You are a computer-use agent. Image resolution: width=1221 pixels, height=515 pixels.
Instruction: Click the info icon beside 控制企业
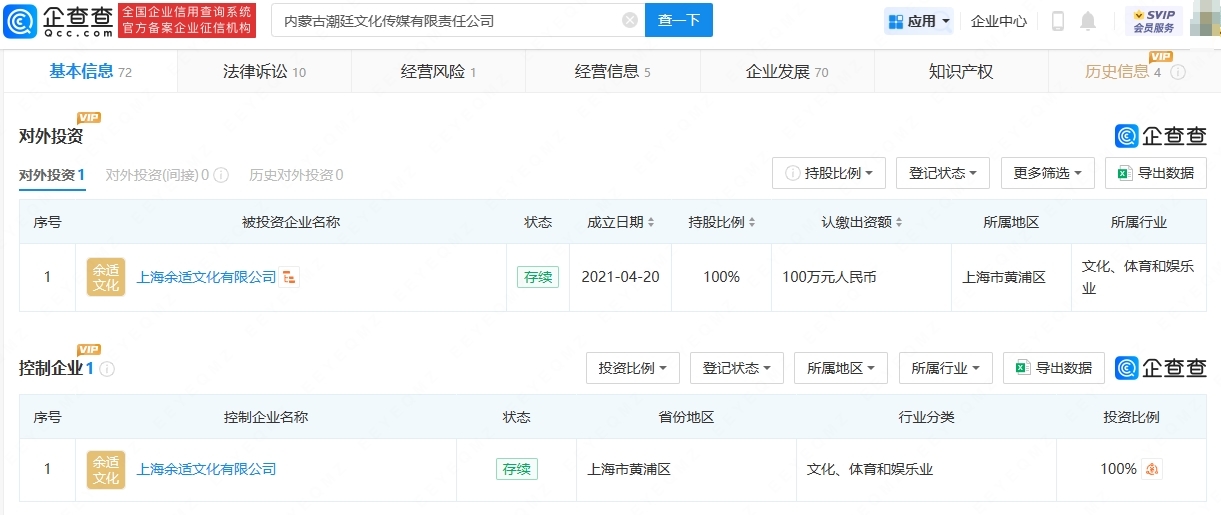[107, 369]
